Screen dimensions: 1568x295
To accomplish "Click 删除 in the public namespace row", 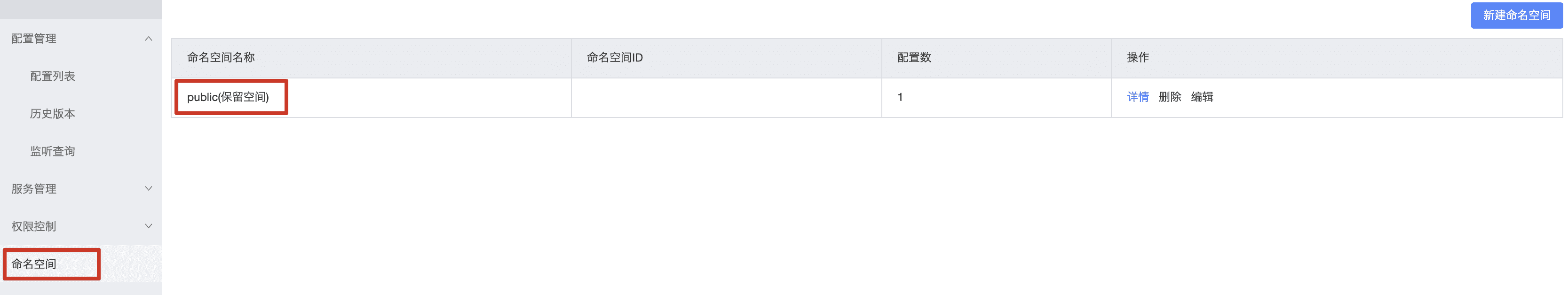I will coord(1169,97).
